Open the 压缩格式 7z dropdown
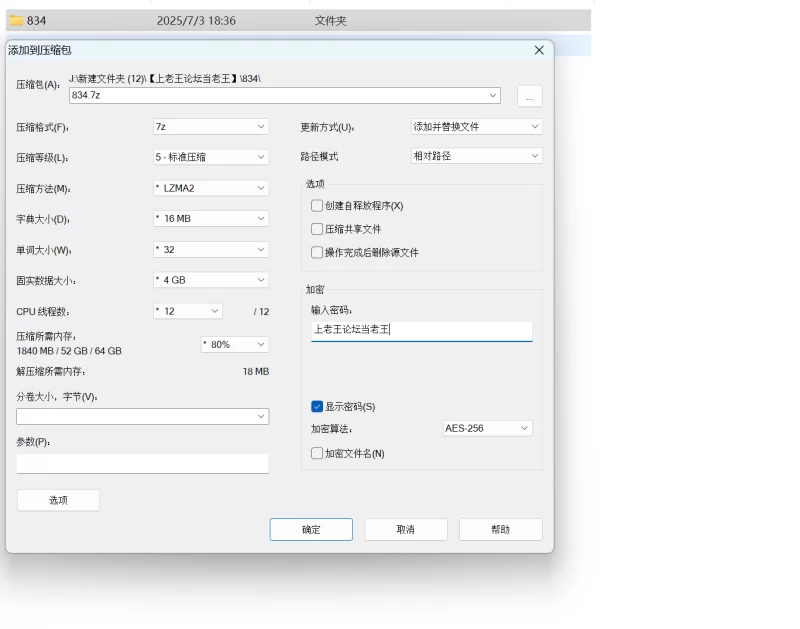Screen dimensions: 800x629 pyautogui.click(x=211, y=127)
